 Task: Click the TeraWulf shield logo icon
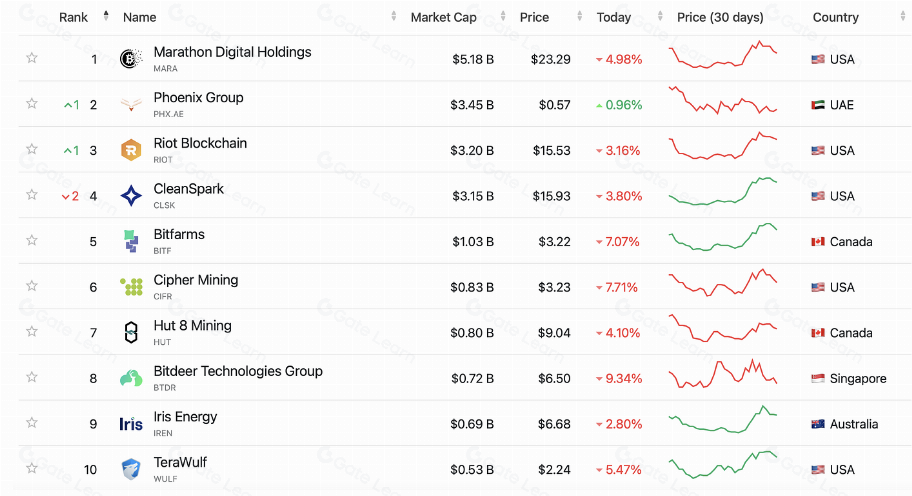[x=131, y=469]
